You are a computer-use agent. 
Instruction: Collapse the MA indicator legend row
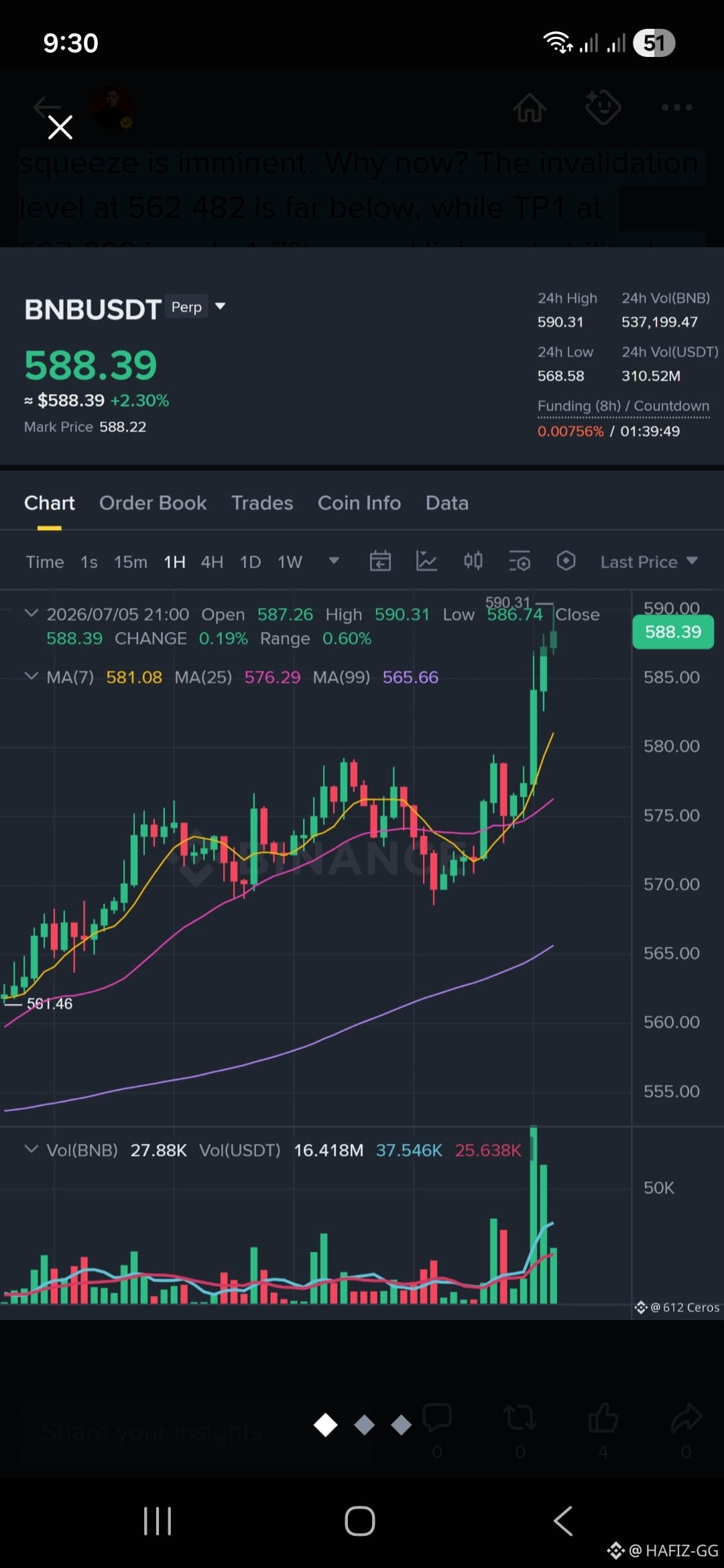click(31, 676)
